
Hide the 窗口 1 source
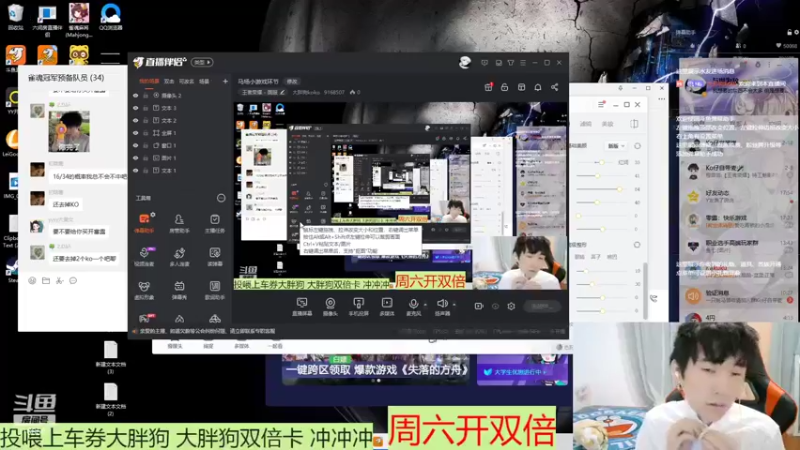[x=136, y=145]
